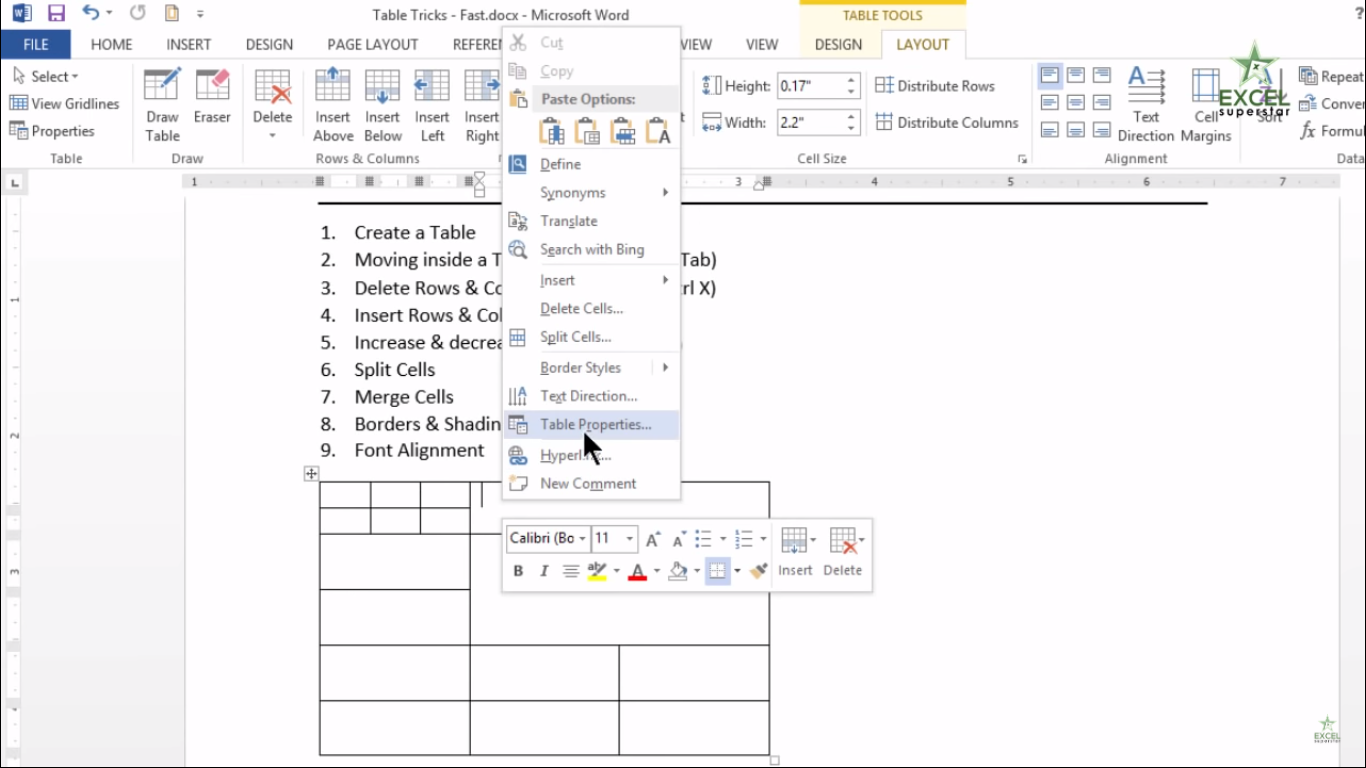The image size is (1366, 768).
Task: Select the Eraser tool in ribbon
Action: click(212, 97)
